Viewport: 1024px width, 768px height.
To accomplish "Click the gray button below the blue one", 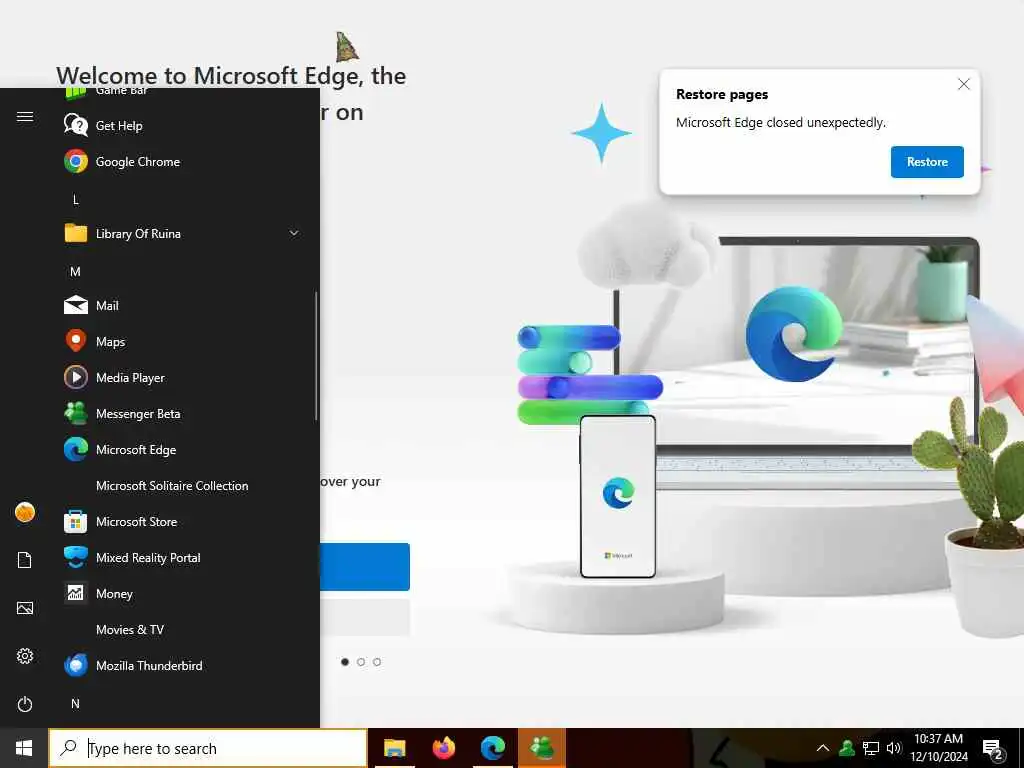I will (x=365, y=617).
